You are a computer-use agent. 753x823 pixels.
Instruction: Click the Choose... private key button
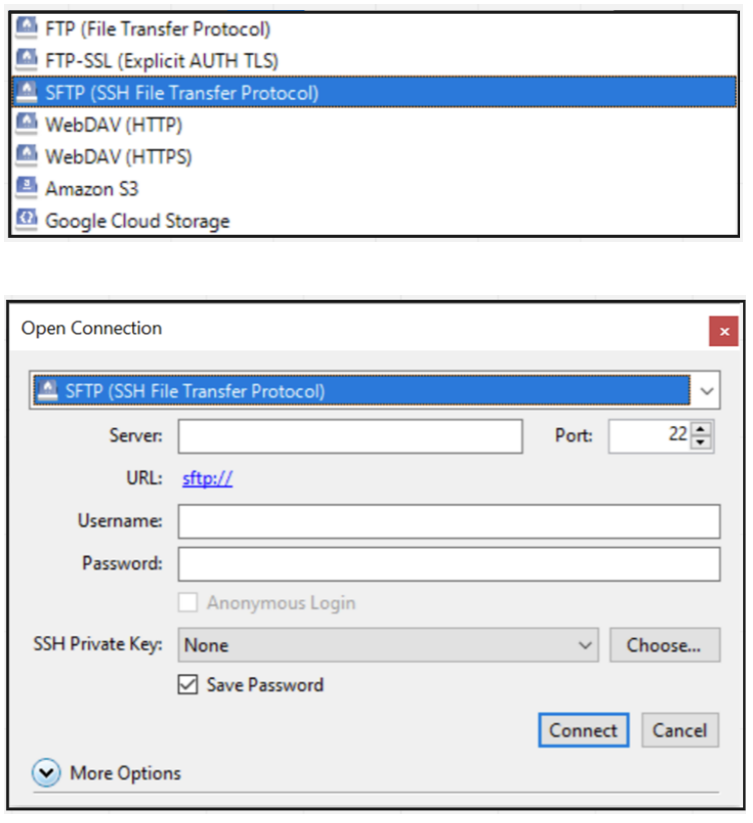(664, 646)
